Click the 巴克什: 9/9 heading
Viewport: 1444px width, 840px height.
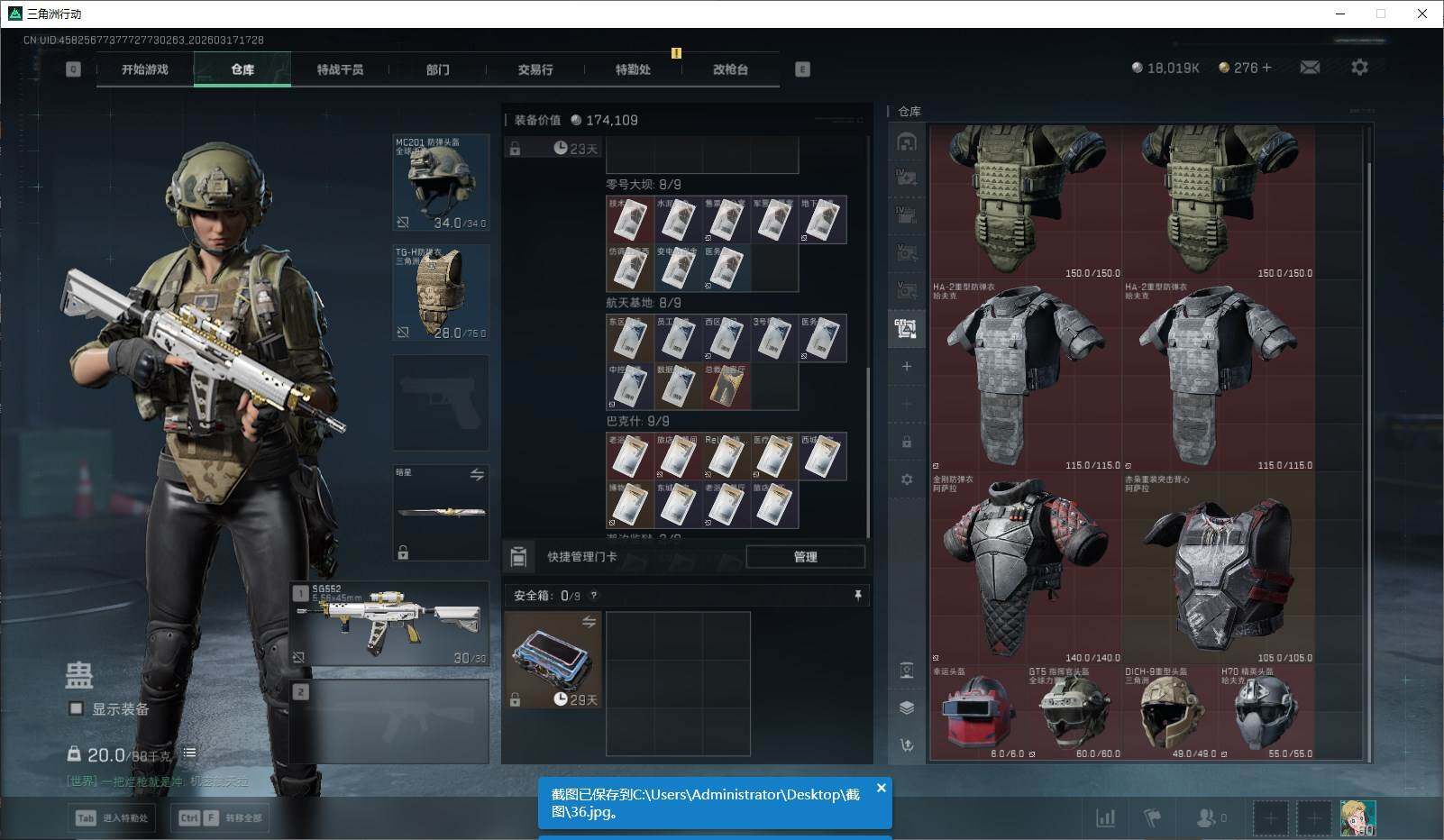[637, 421]
